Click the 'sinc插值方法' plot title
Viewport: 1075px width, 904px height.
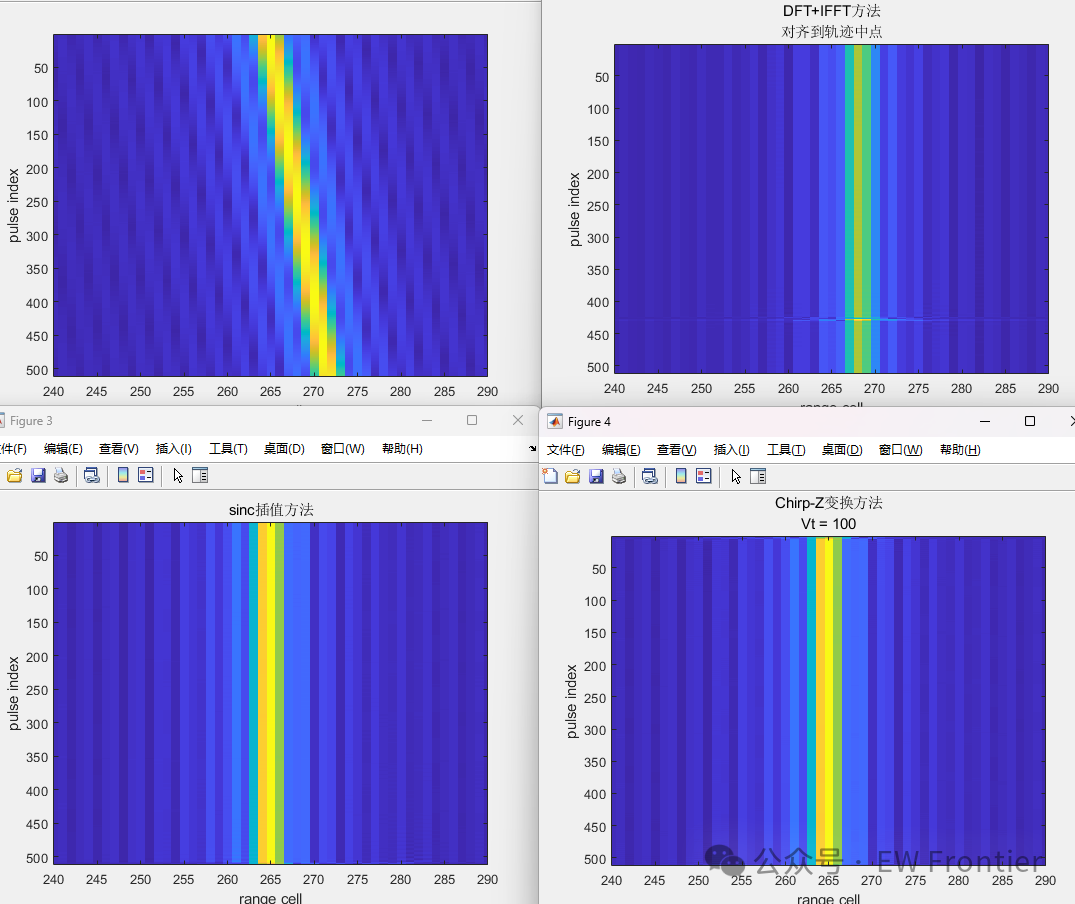[x=271, y=510]
